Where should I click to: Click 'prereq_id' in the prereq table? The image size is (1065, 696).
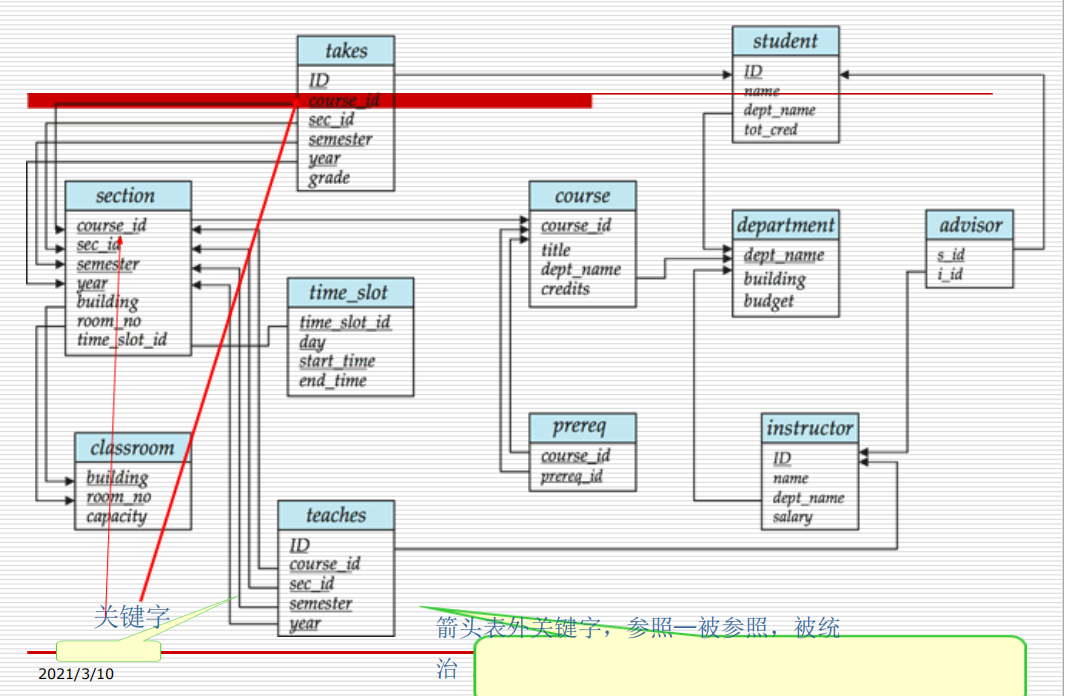(x=571, y=477)
